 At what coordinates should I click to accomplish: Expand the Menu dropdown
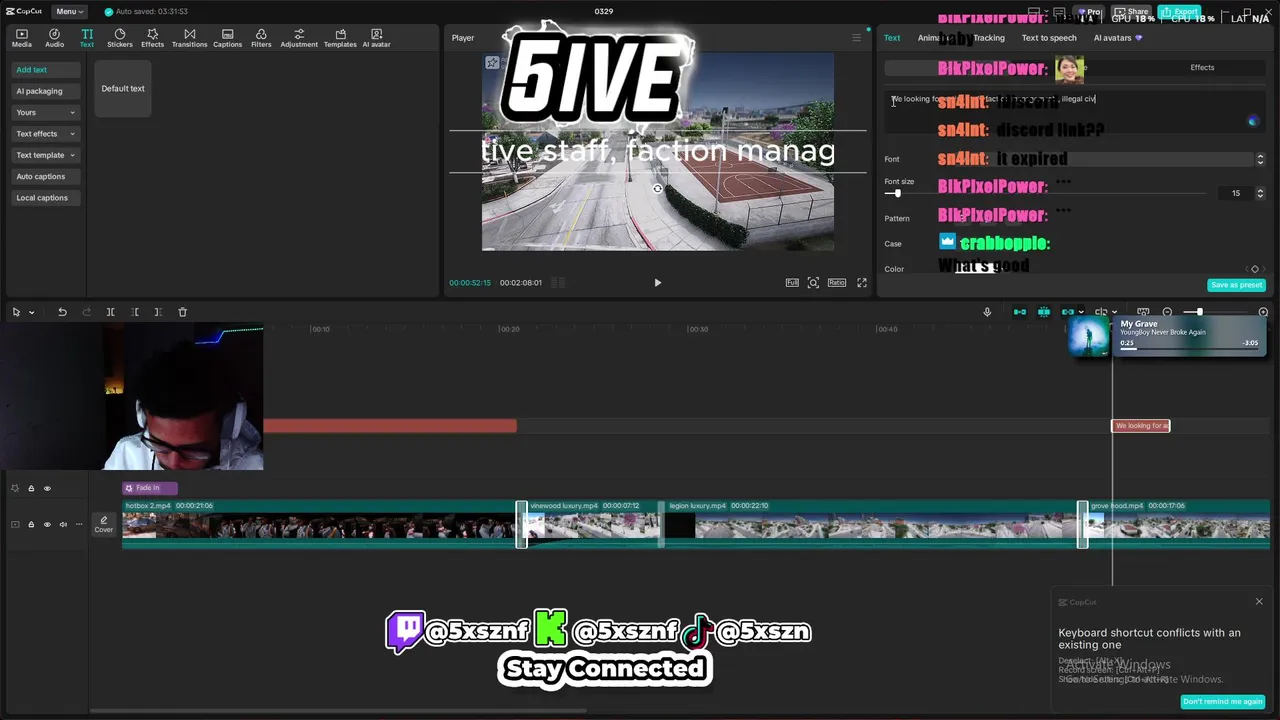(67, 11)
